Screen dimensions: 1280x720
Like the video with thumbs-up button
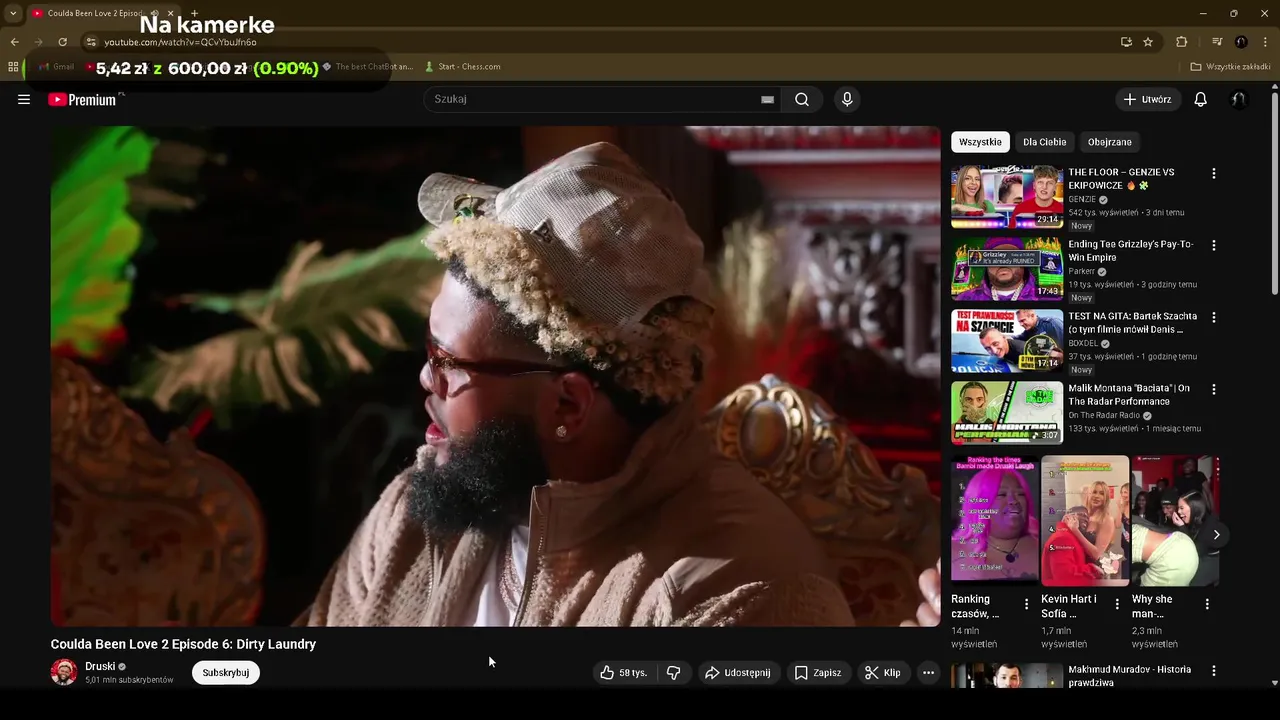click(x=625, y=673)
